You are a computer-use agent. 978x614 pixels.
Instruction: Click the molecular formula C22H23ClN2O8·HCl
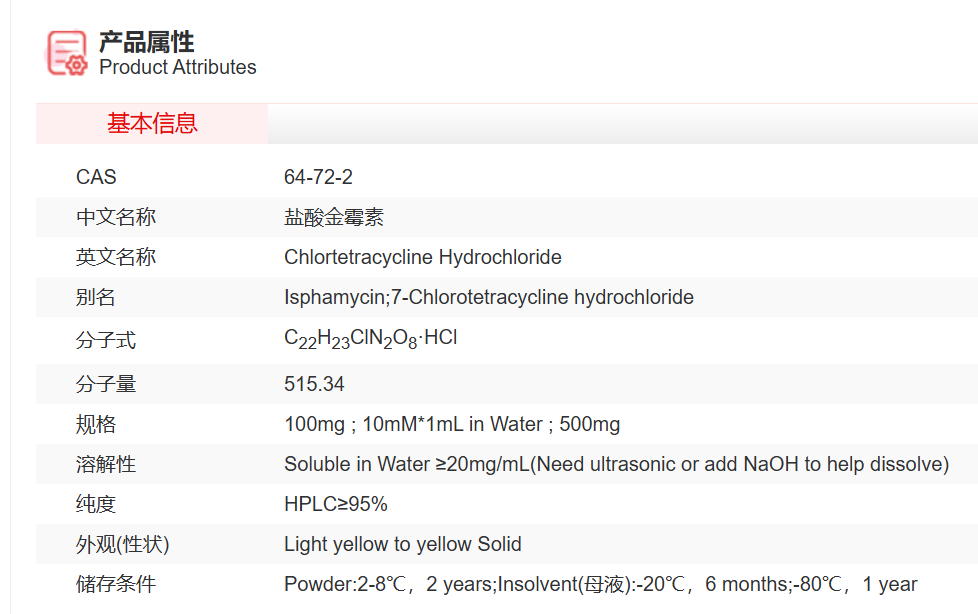(x=370, y=338)
